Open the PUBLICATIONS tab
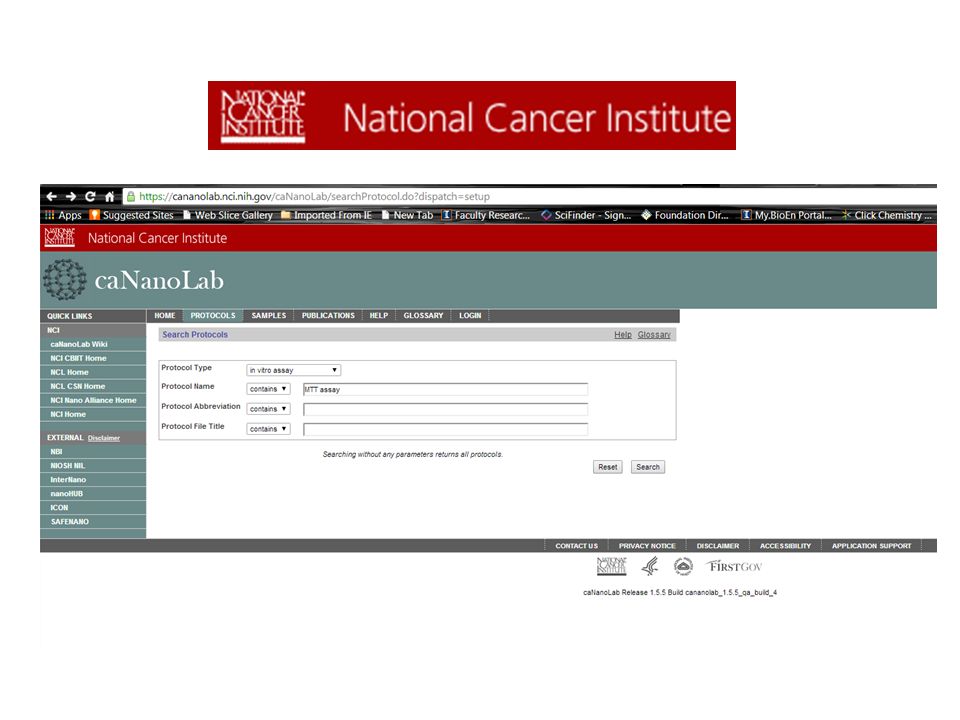Viewport: 960px width, 720px height. click(328, 316)
